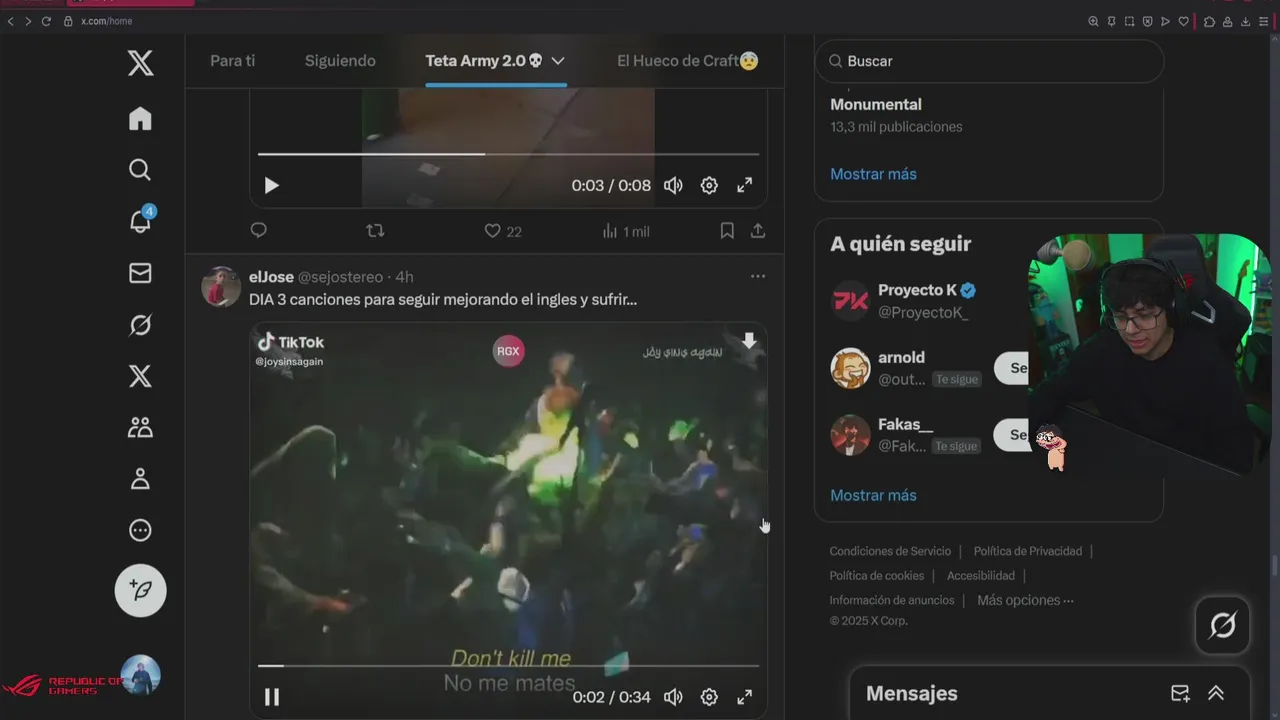Open Política de cookies link
Screen dimensions: 1280x720
(x=876, y=576)
